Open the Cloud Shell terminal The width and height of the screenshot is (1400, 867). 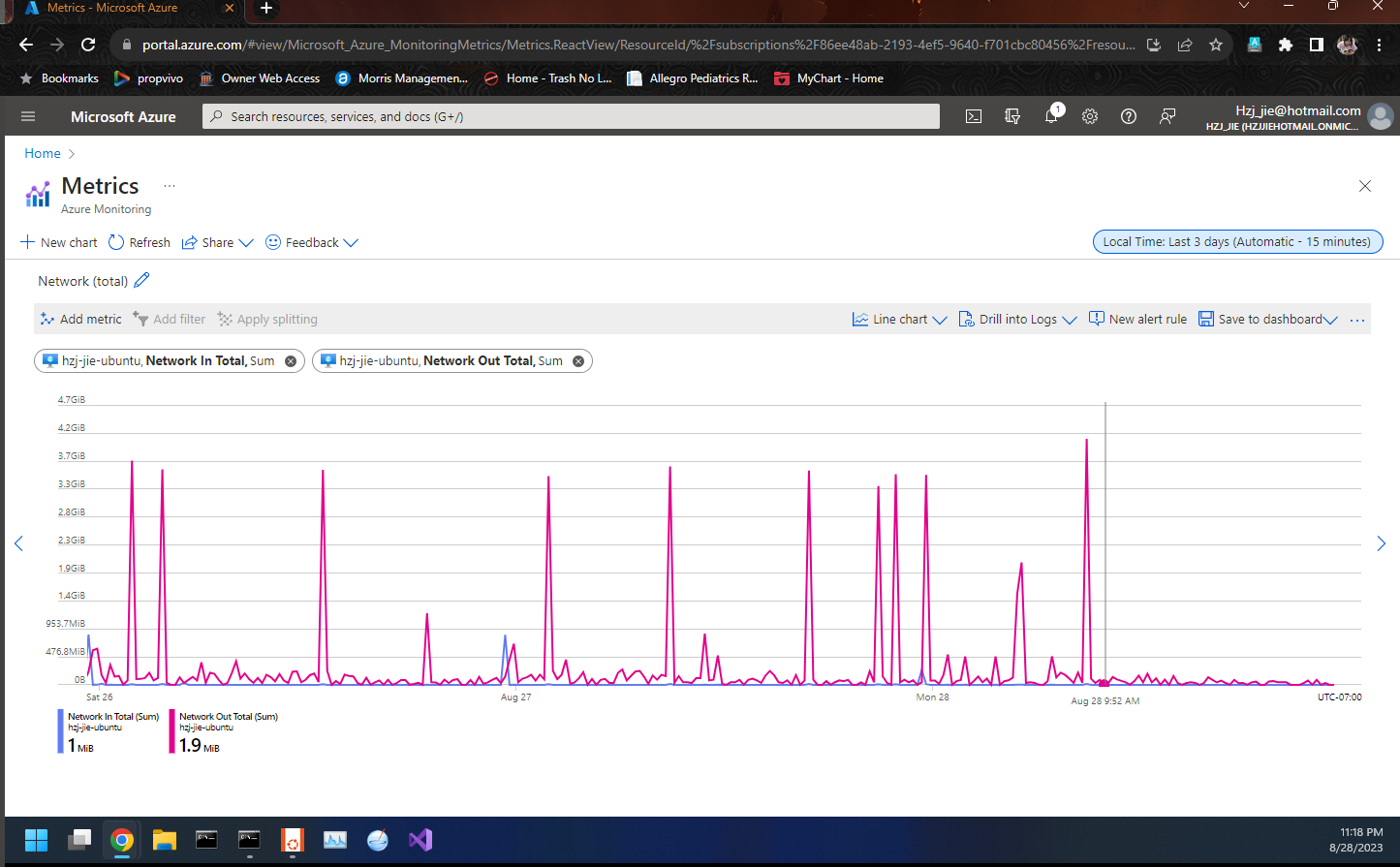[x=973, y=115]
